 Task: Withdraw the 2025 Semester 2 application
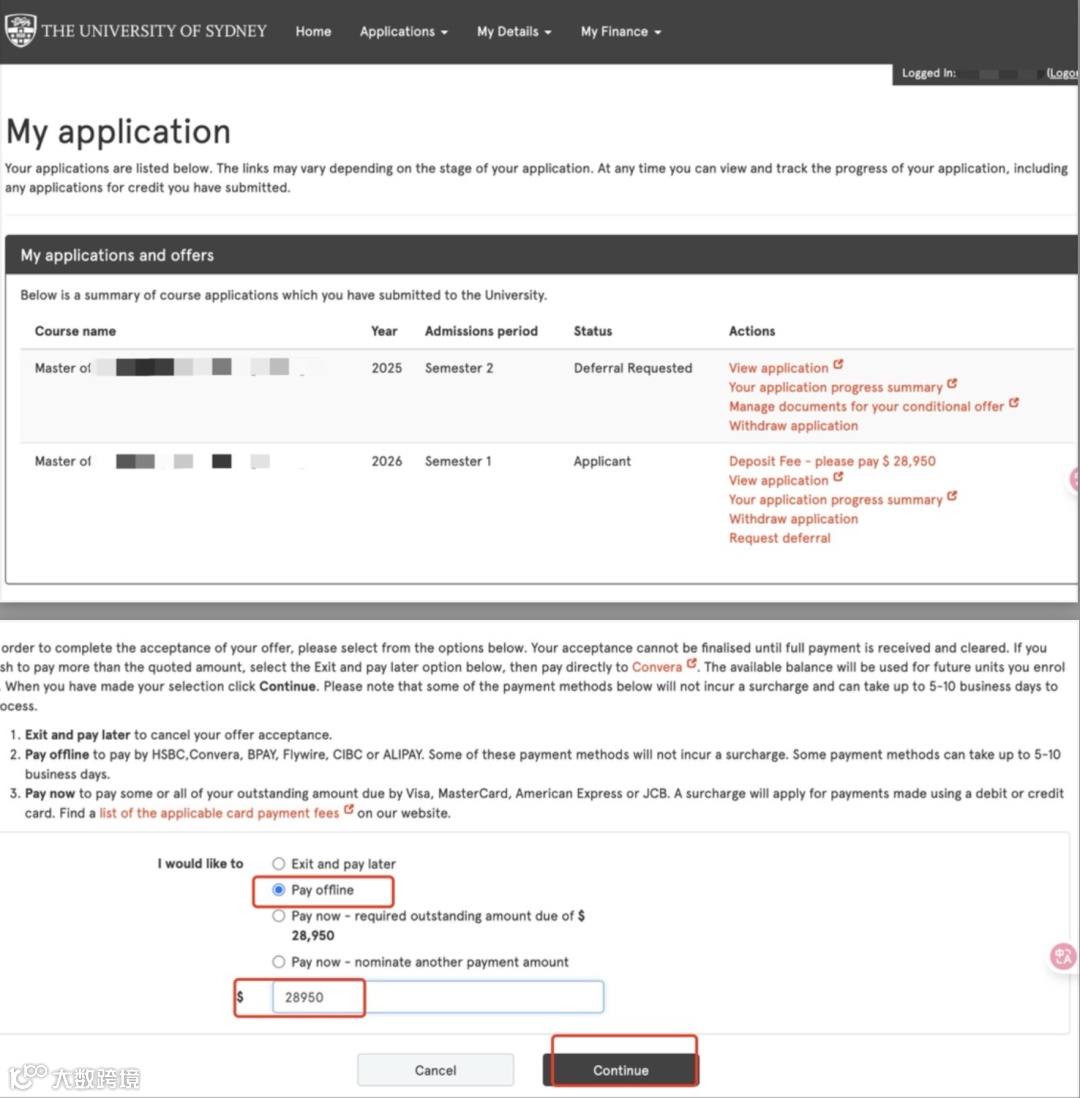pyautogui.click(x=793, y=426)
